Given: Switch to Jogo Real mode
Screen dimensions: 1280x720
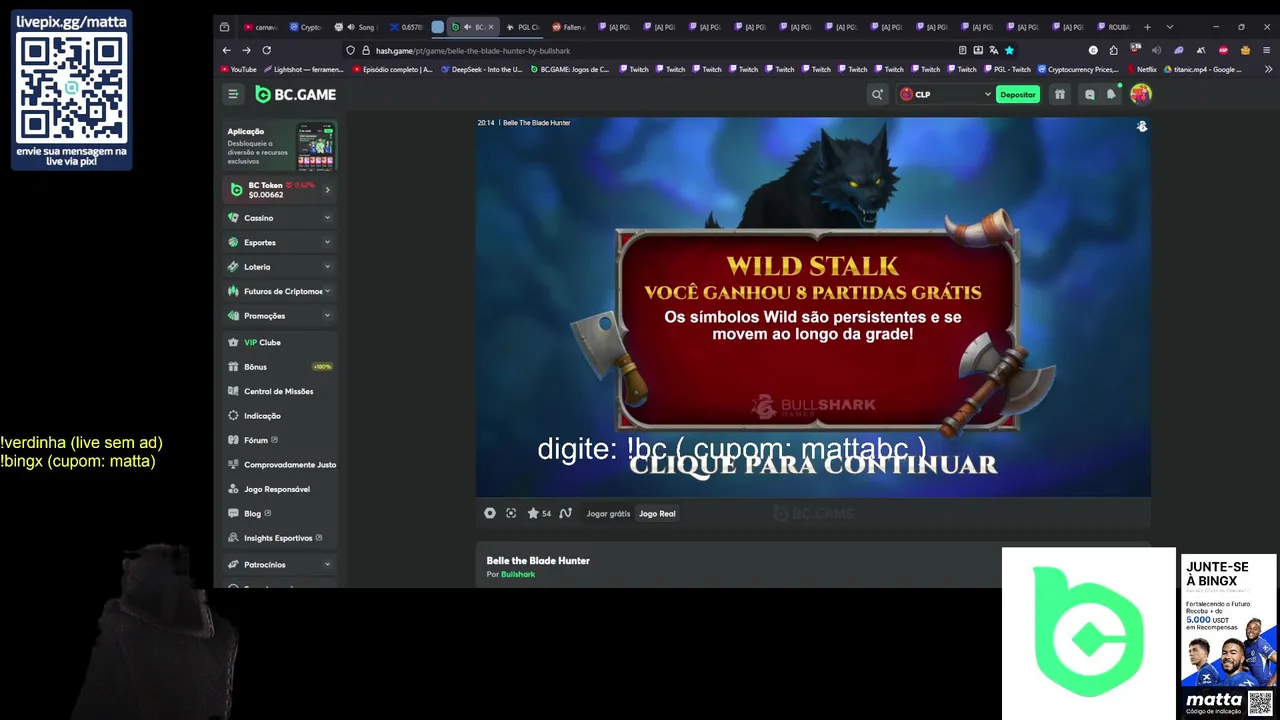Looking at the screenshot, I should click(657, 513).
